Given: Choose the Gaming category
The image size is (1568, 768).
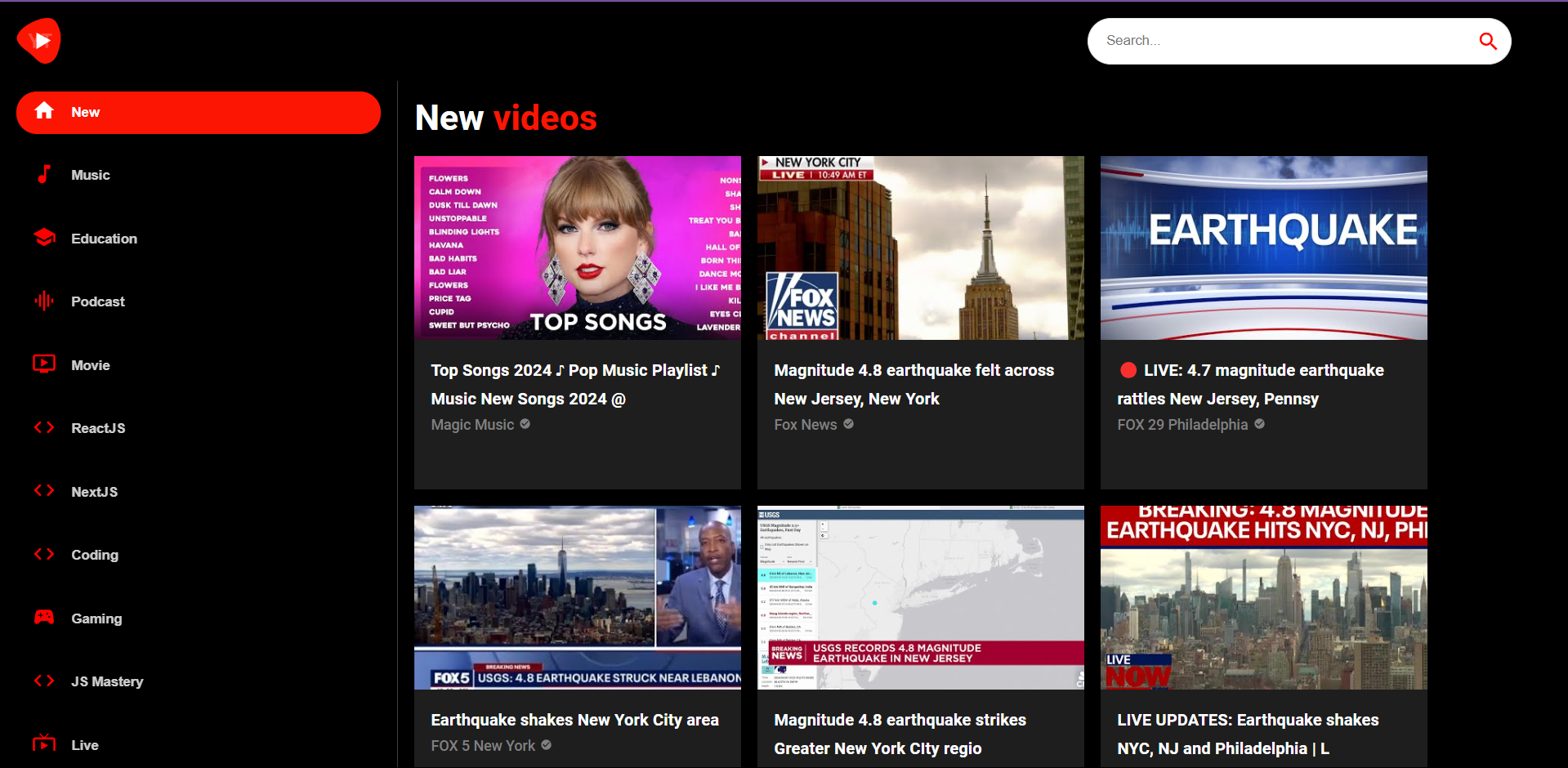Looking at the screenshot, I should [x=199, y=618].
